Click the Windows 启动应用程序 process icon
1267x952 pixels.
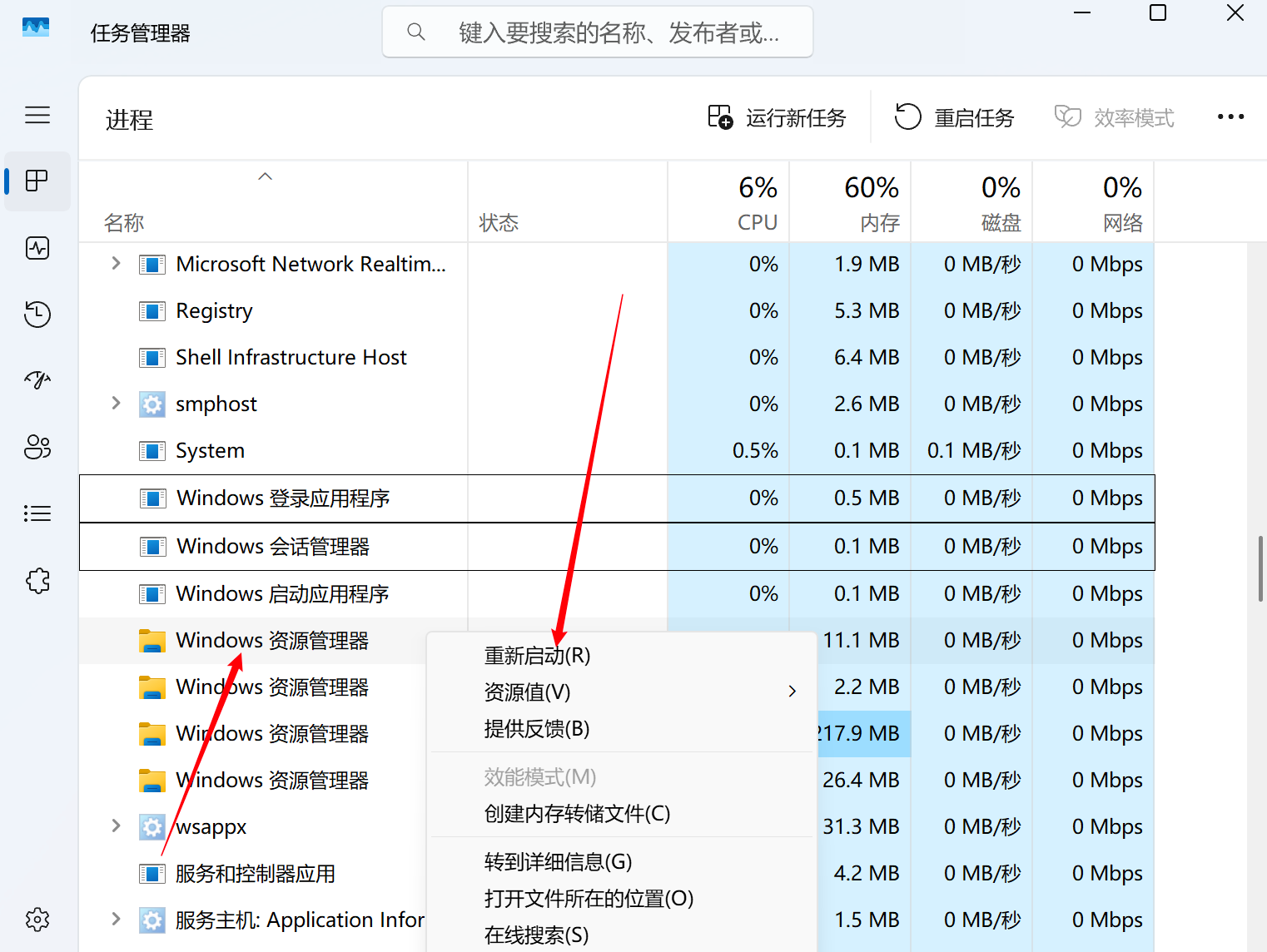point(152,594)
